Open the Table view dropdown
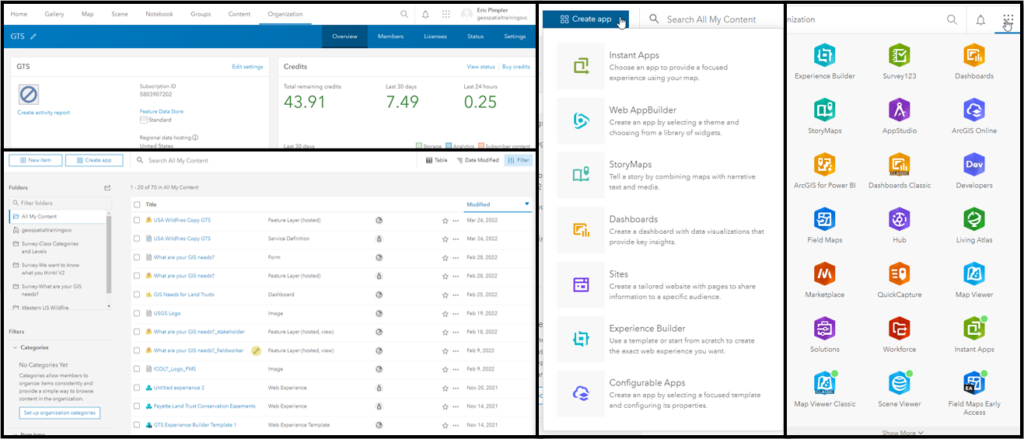1024x439 pixels. (x=436, y=160)
